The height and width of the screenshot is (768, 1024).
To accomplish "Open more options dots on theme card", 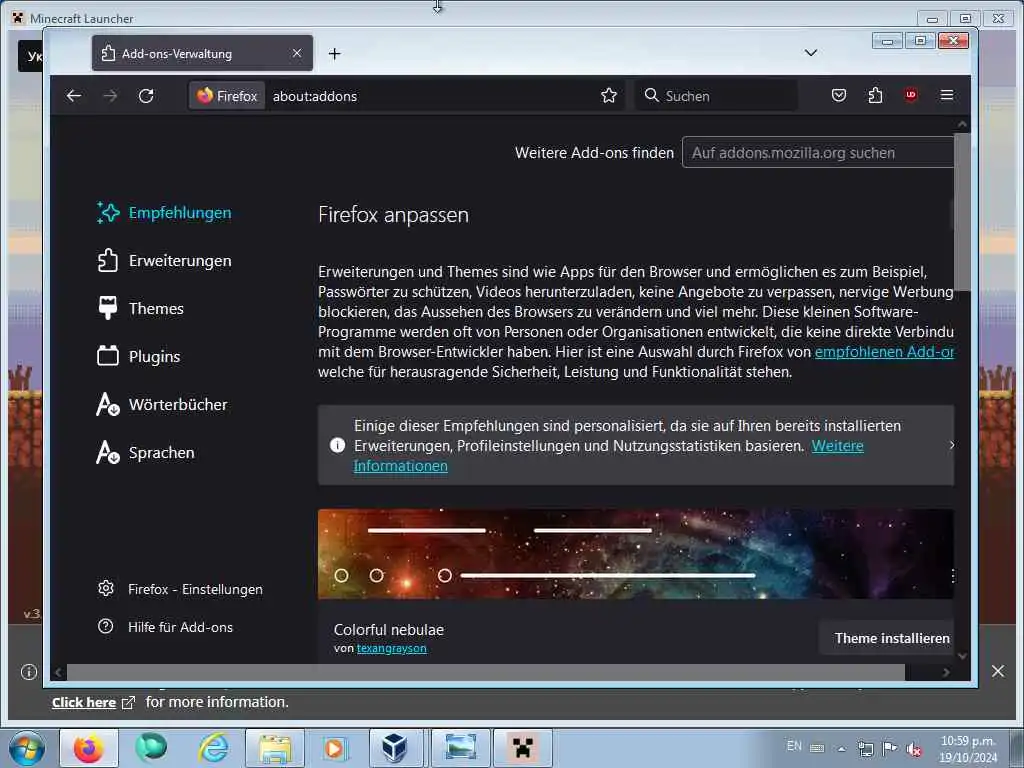I will pos(953,576).
